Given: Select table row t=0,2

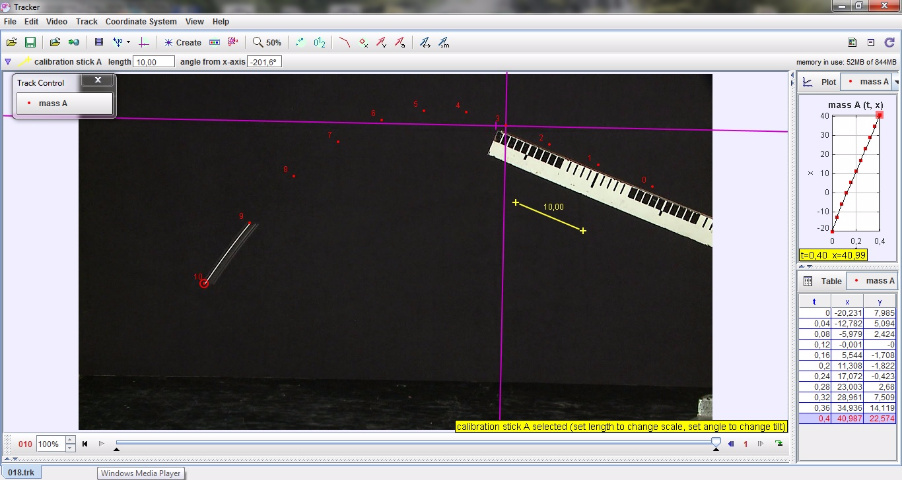Looking at the screenshot, I should point(848,365).
